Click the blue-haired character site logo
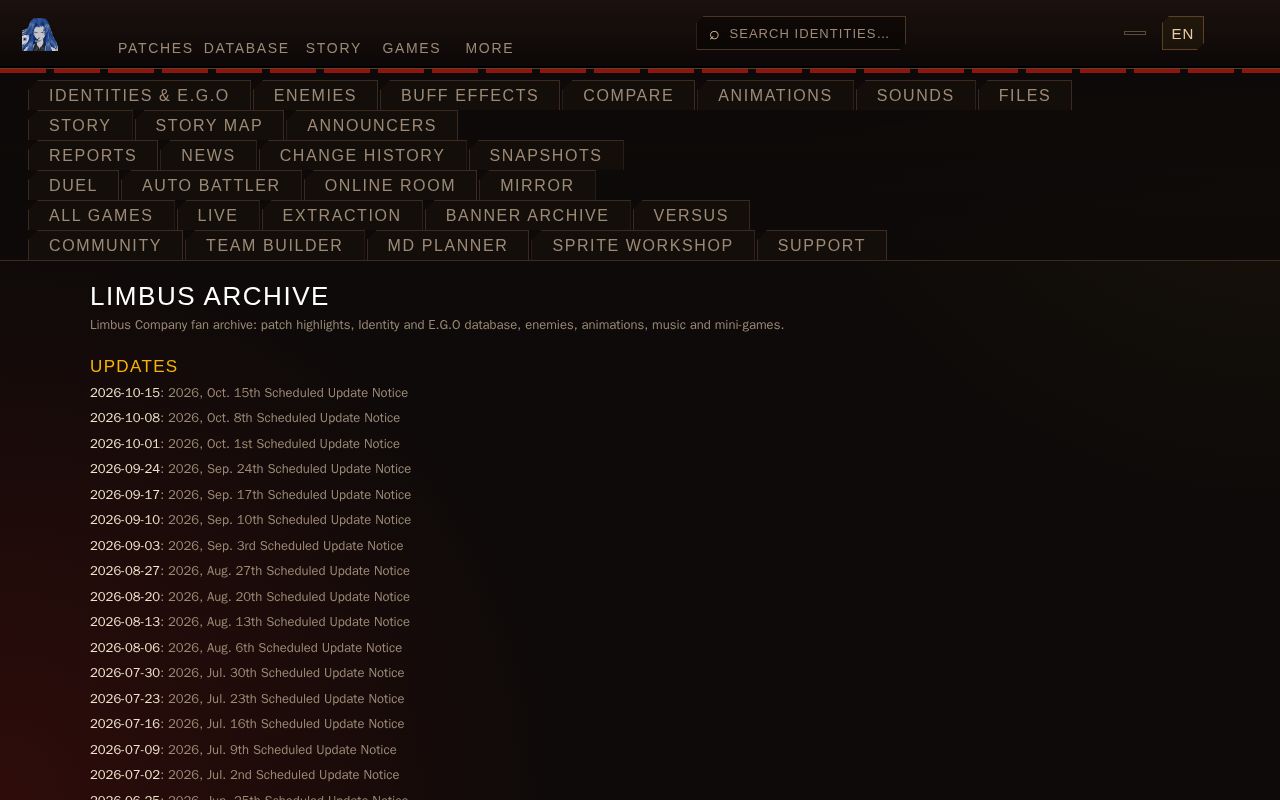The width and height of the screenshot is (1280, 800). [40, 35]
